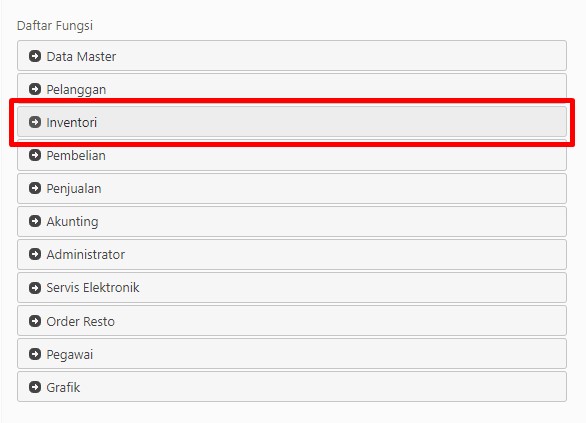Expand the Akunting panel
Screen dimensions: 586x423
[292, 221]
